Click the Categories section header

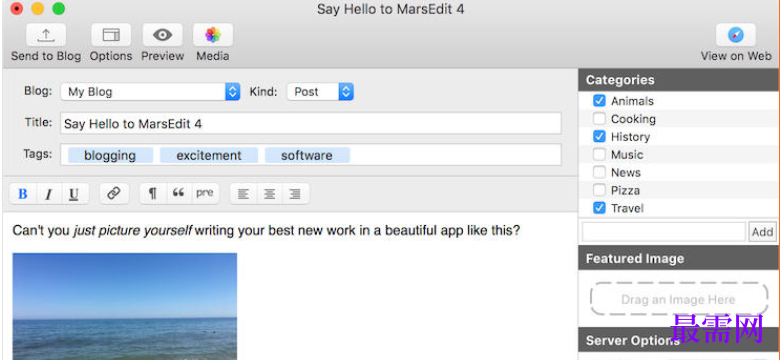pyautogui.click(x=678, y=80)
